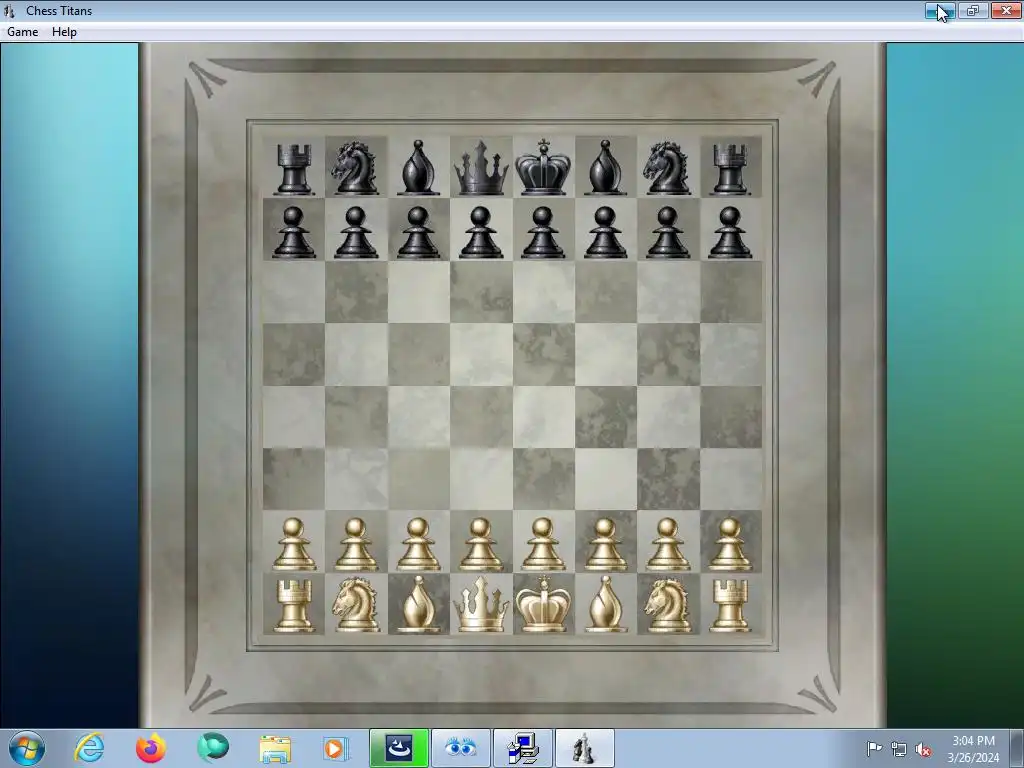Click the network tray icon

[x=899, y=750]
